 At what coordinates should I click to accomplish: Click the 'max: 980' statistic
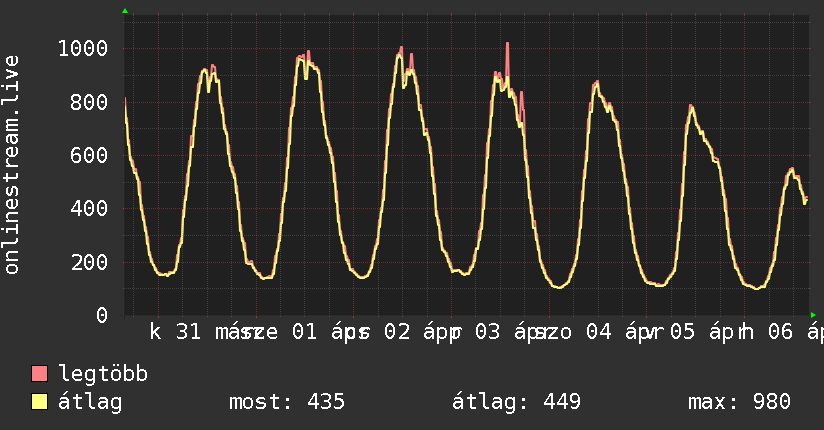click(x=739, y=402)
